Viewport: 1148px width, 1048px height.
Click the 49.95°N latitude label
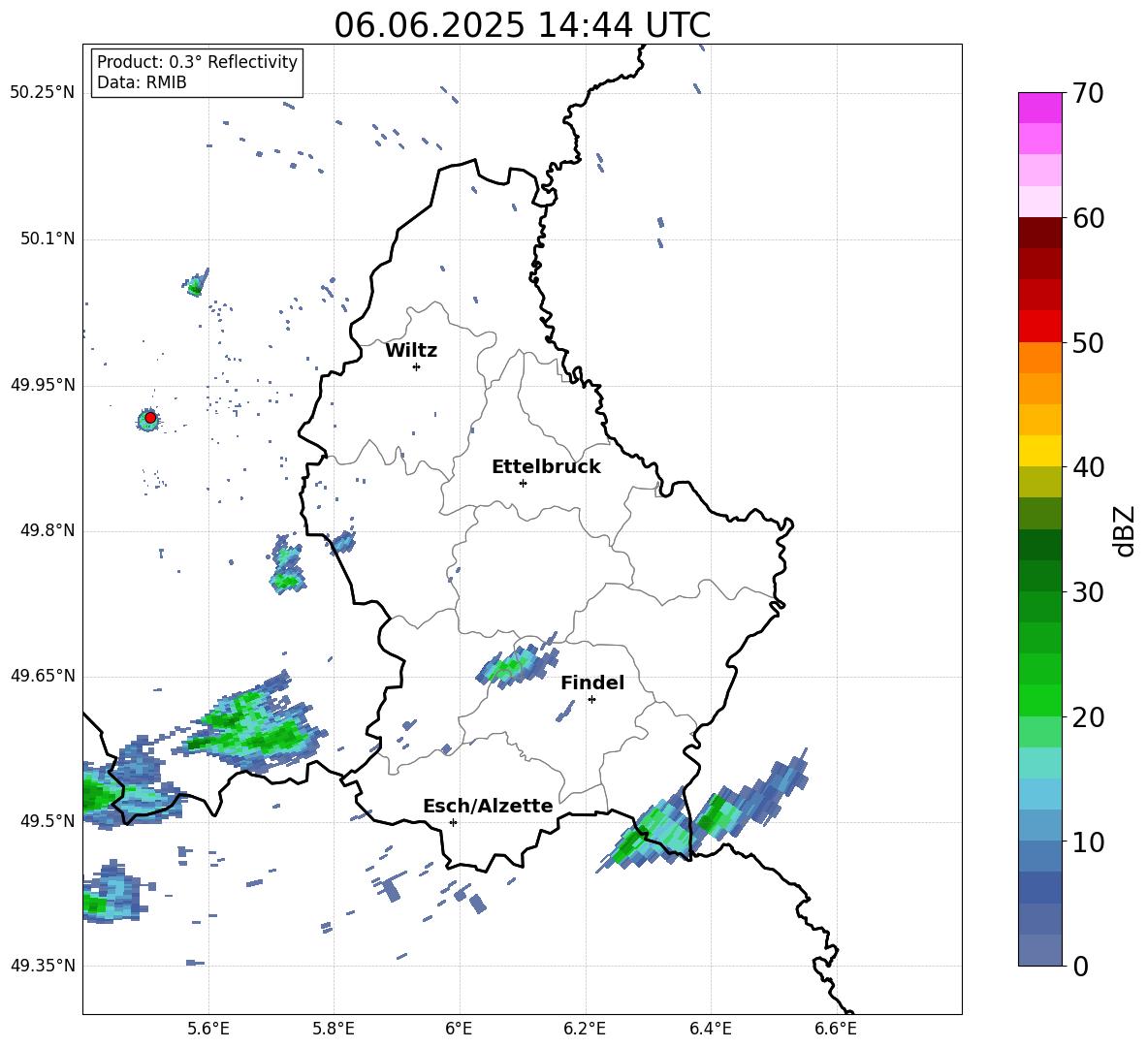click(x=42, y=385)
